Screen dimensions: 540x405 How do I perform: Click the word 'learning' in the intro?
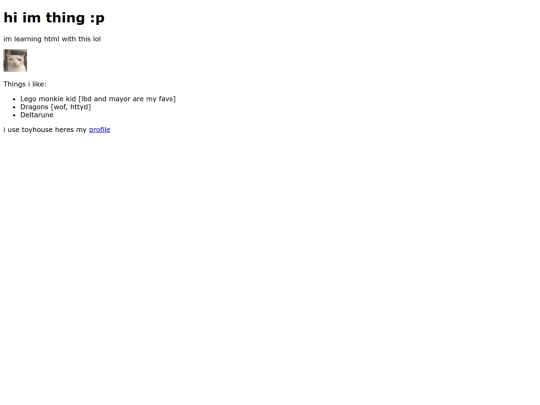(x=28, y=39)
